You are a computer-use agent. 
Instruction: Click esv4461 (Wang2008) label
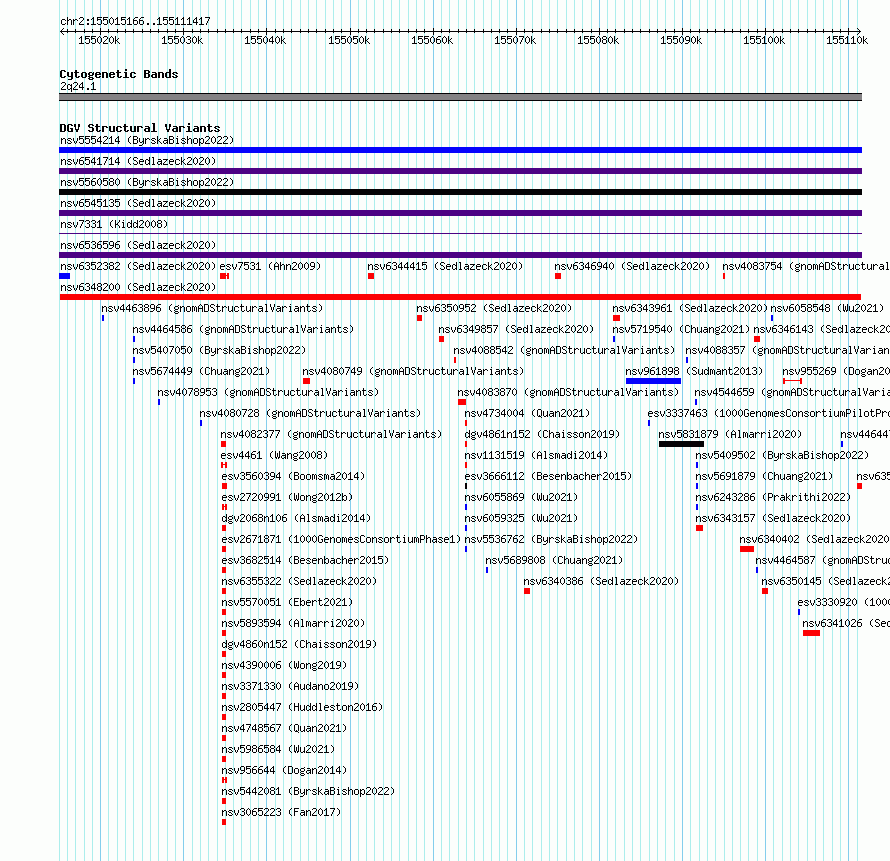pyautogui.click(x=275, y=455)
